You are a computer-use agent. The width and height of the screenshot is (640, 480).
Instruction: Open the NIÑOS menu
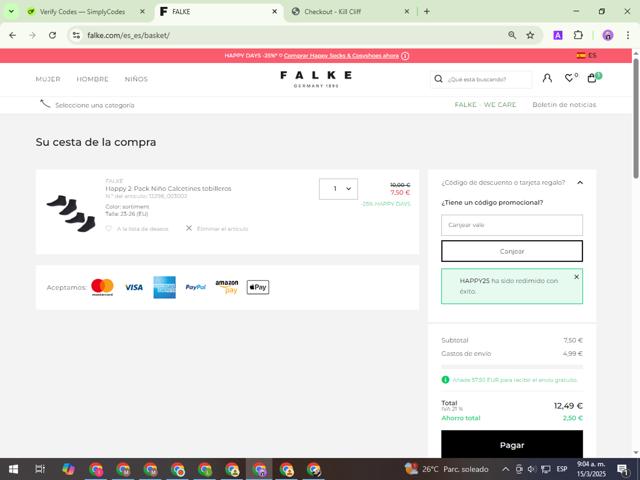tap(136, 79)
